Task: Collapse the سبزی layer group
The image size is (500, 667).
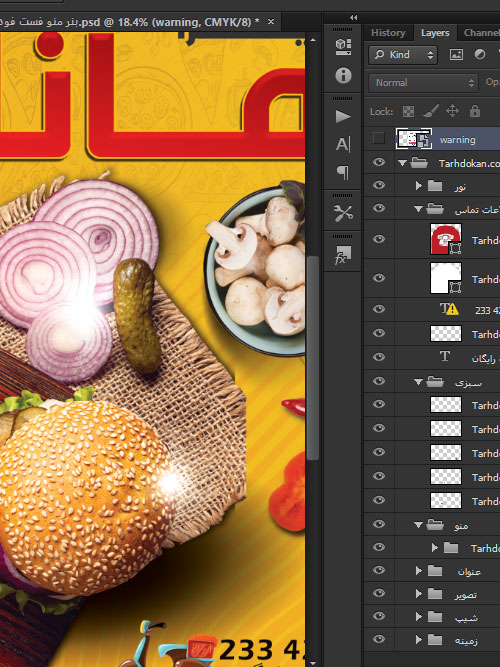Action: 418,382
